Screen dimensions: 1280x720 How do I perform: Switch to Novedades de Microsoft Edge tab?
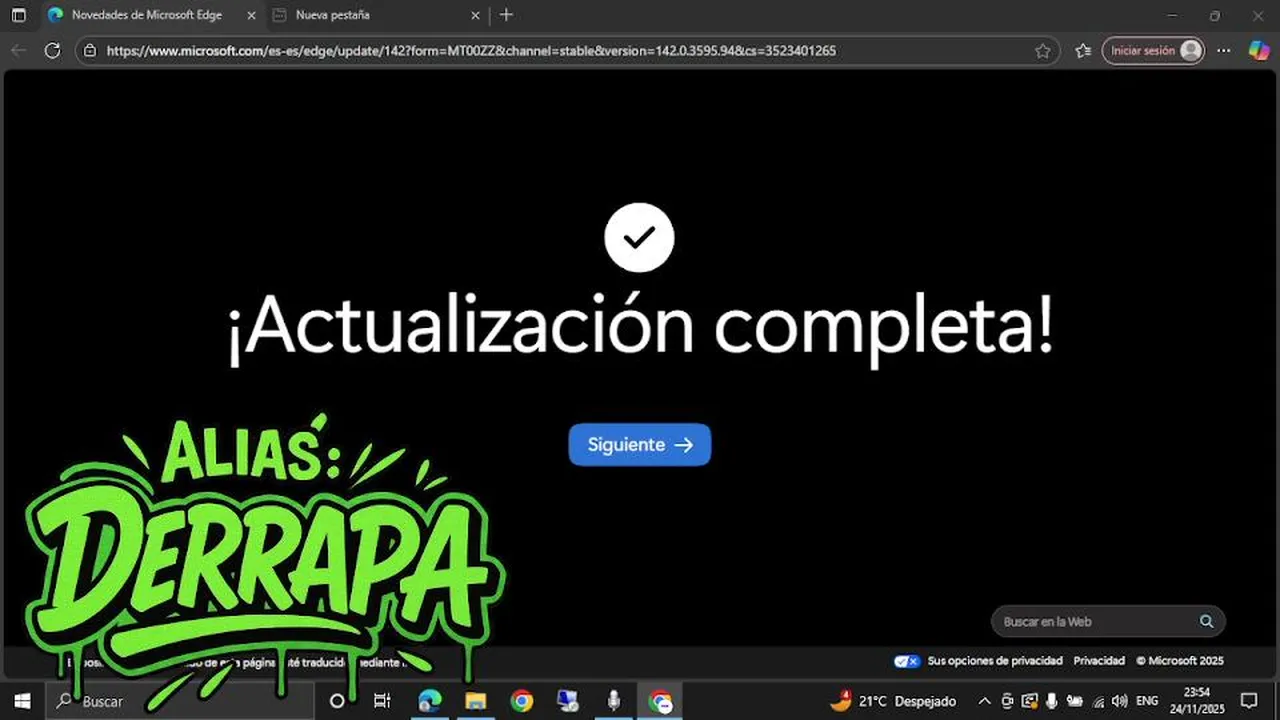tap(146, 15)
